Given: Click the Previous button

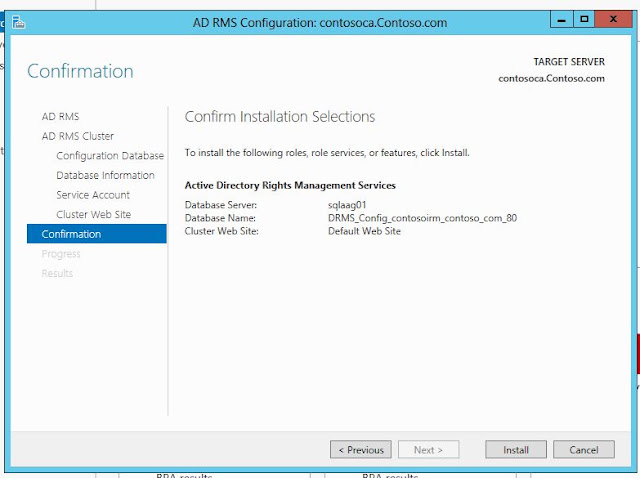Looking at the screenshot, I should (361, 449).
